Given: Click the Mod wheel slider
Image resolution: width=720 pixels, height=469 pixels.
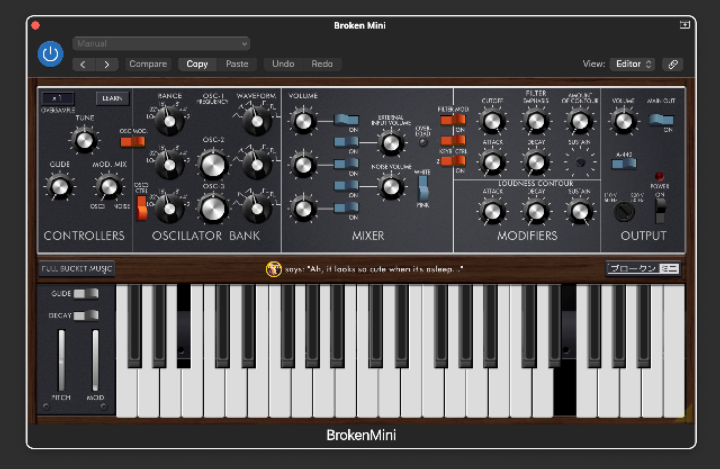Looking at the screenshot, I should (x=96, y=360).
